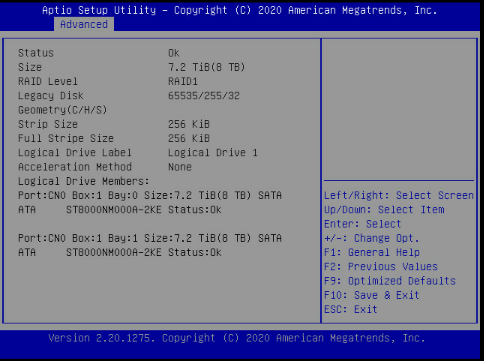Viewport: 484px width, 361px height.
Task: Select the Bay:0 drive member entry
Action: point(150,195)
